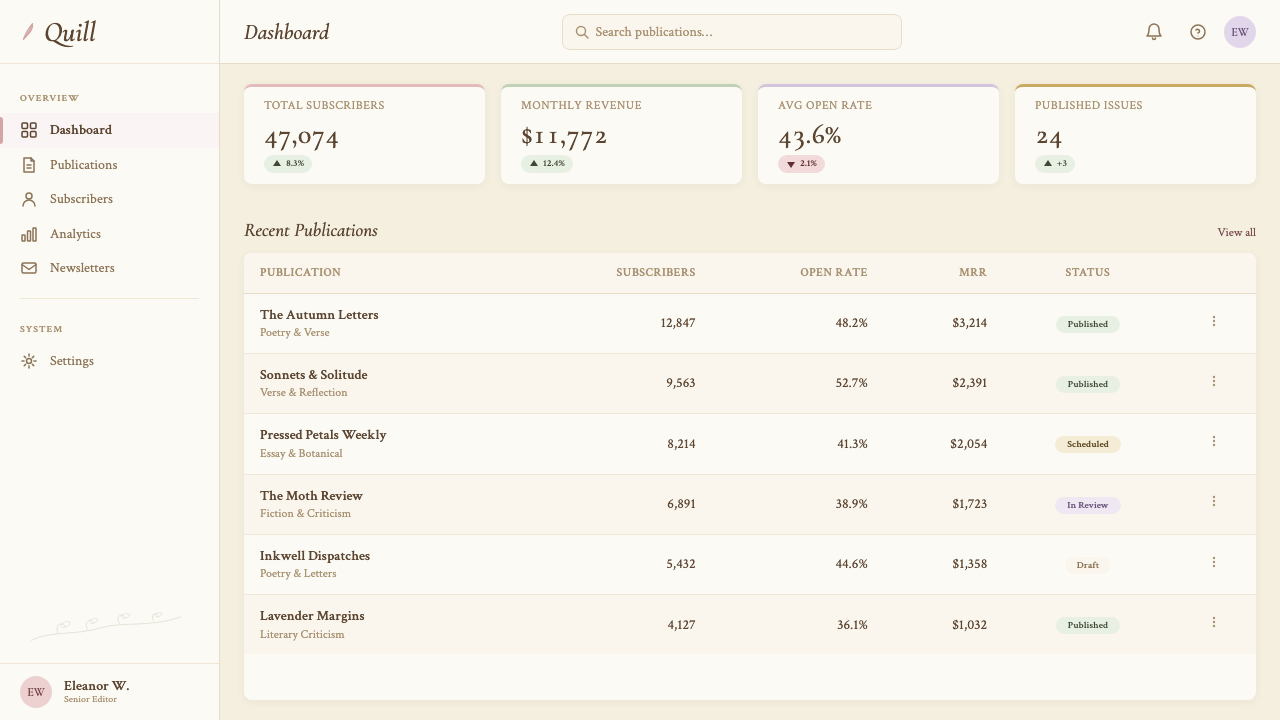Click the Analytics bar chart icon
The width and height of the screenshot is (1280, 720).
click(x=29, y=234)
